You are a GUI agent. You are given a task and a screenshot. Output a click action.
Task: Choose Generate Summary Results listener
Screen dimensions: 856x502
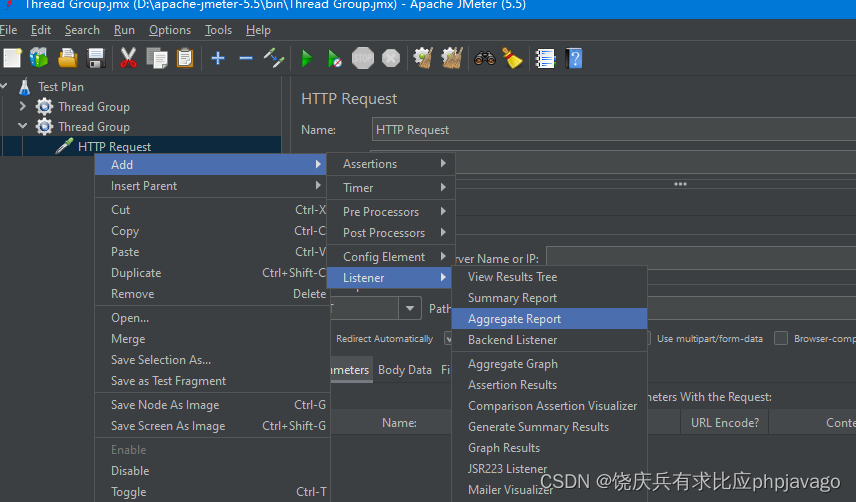click(x=549, y=427)
